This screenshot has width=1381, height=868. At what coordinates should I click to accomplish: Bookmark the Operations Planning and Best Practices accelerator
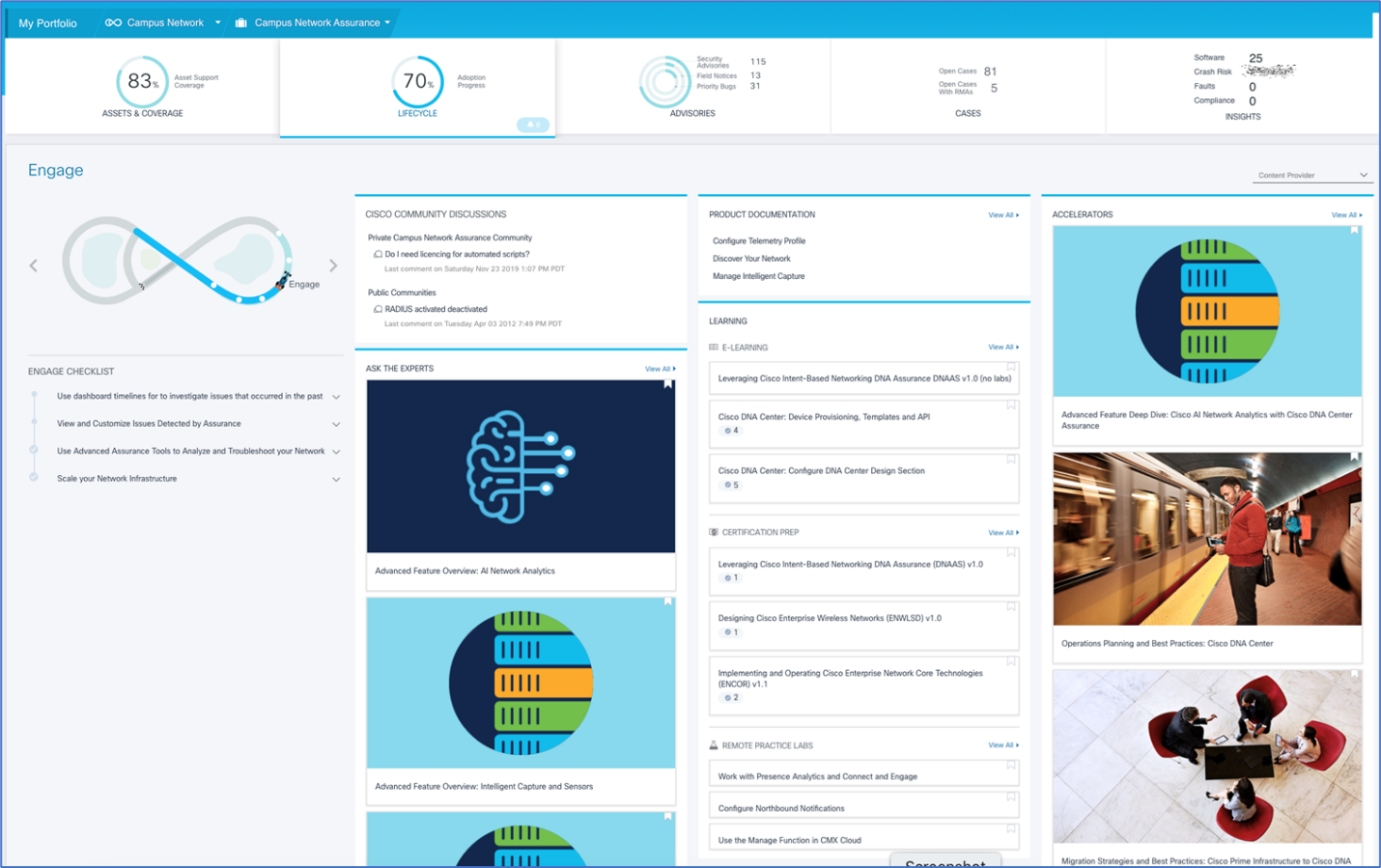[x=1355, y=457]
